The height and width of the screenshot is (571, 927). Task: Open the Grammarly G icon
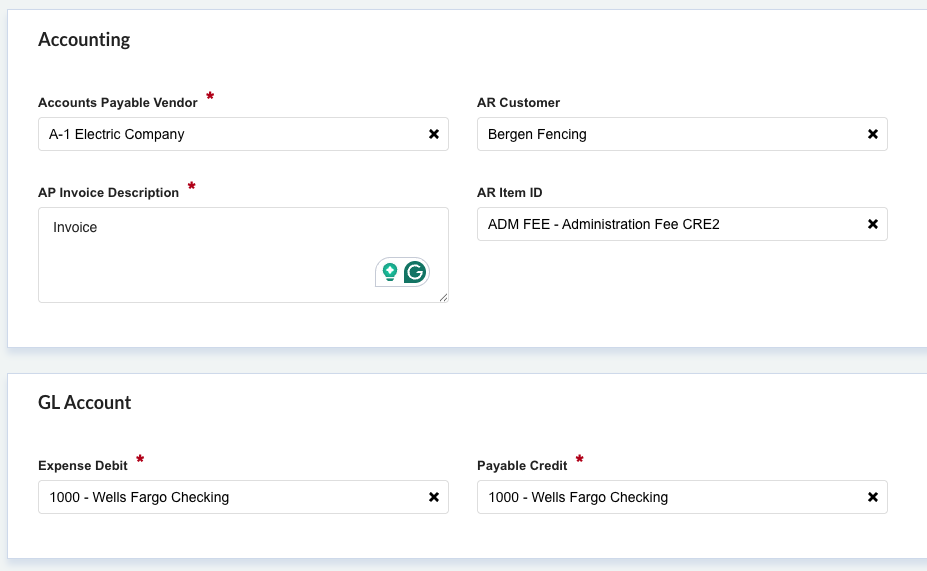(415, 272)
